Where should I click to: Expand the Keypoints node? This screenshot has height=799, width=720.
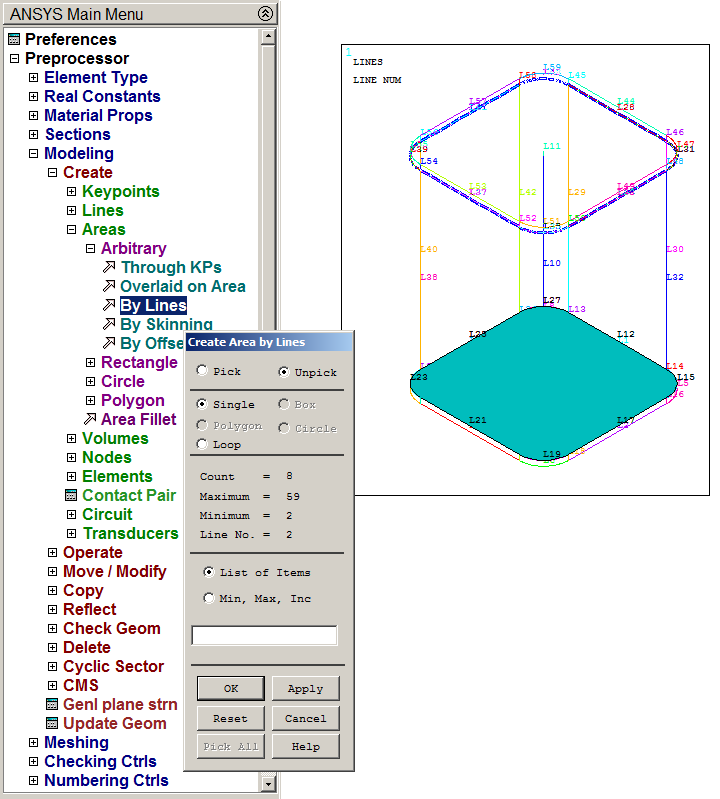71,192
